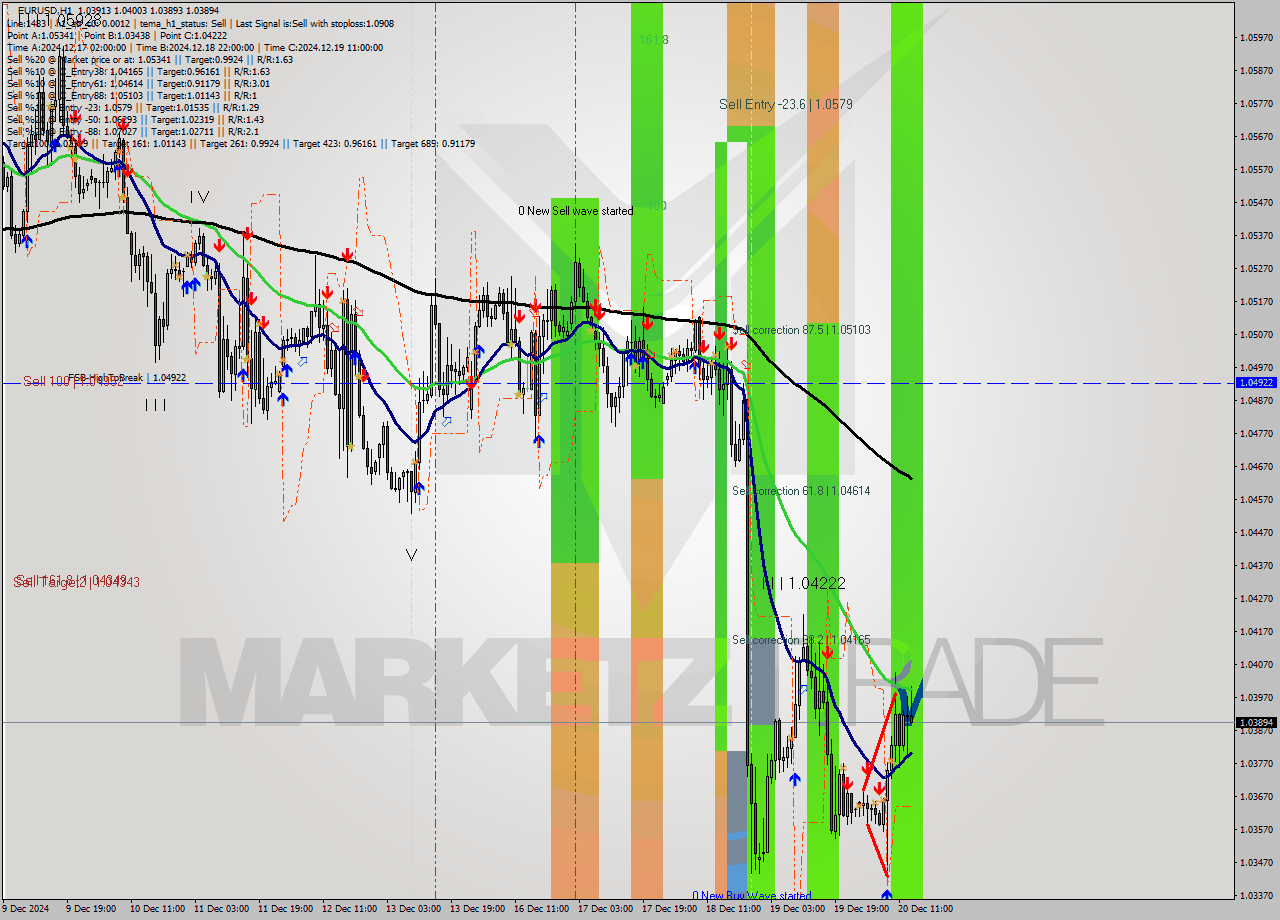Select the 'Sell Target2 | 1.04343' label
1280x920 pixels.
click(x=76, y=582)
